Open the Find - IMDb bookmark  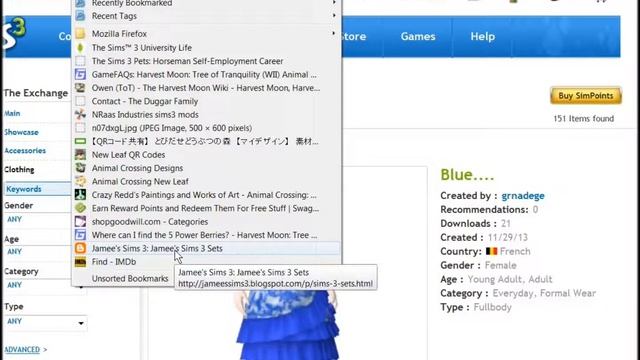pos(114,262)
